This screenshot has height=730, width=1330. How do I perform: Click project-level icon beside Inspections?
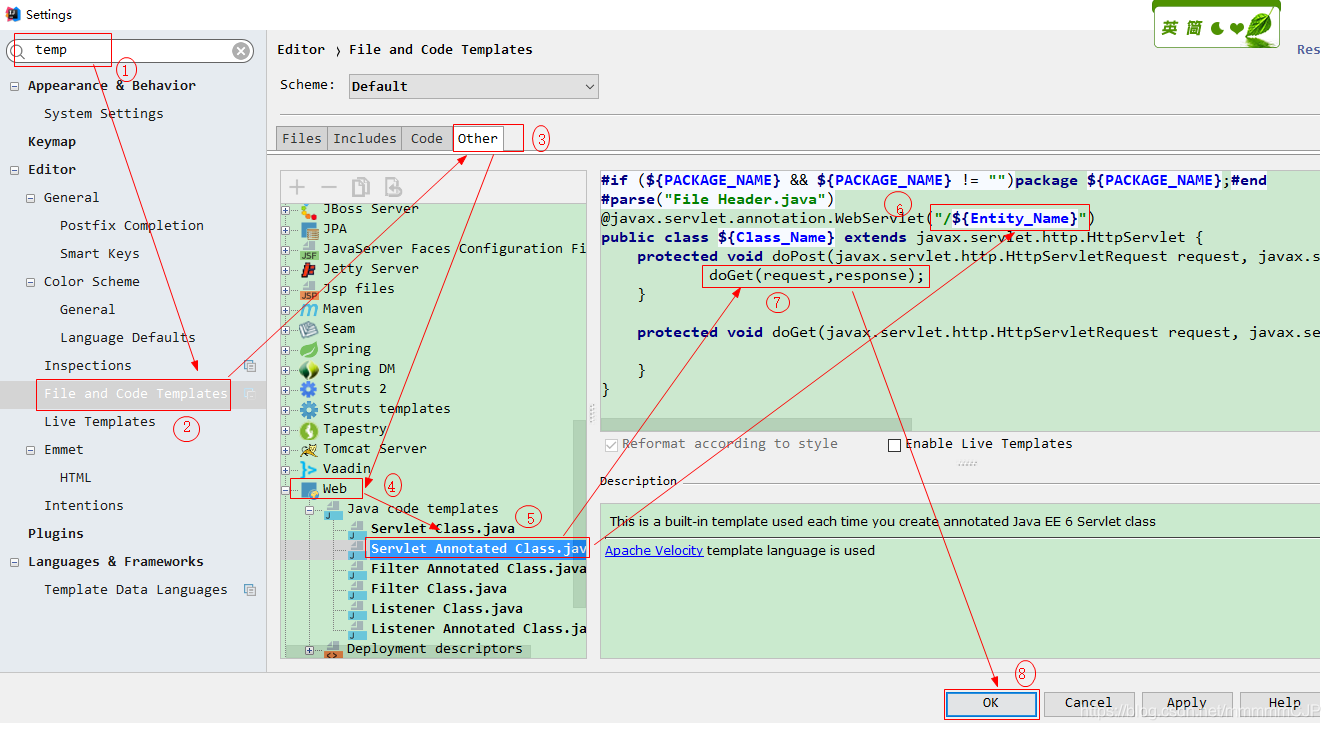(249, 366)
